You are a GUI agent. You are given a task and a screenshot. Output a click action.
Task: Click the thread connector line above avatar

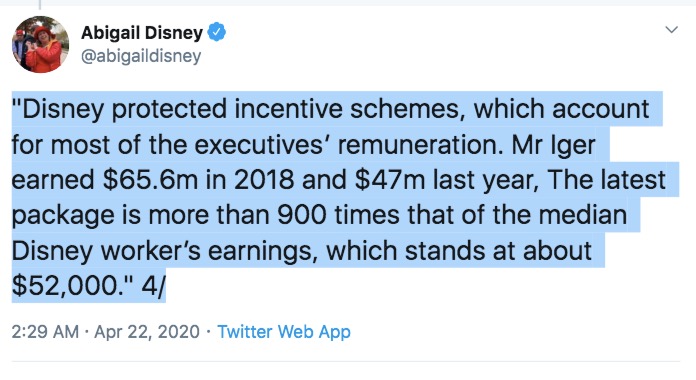coord(40,4)
